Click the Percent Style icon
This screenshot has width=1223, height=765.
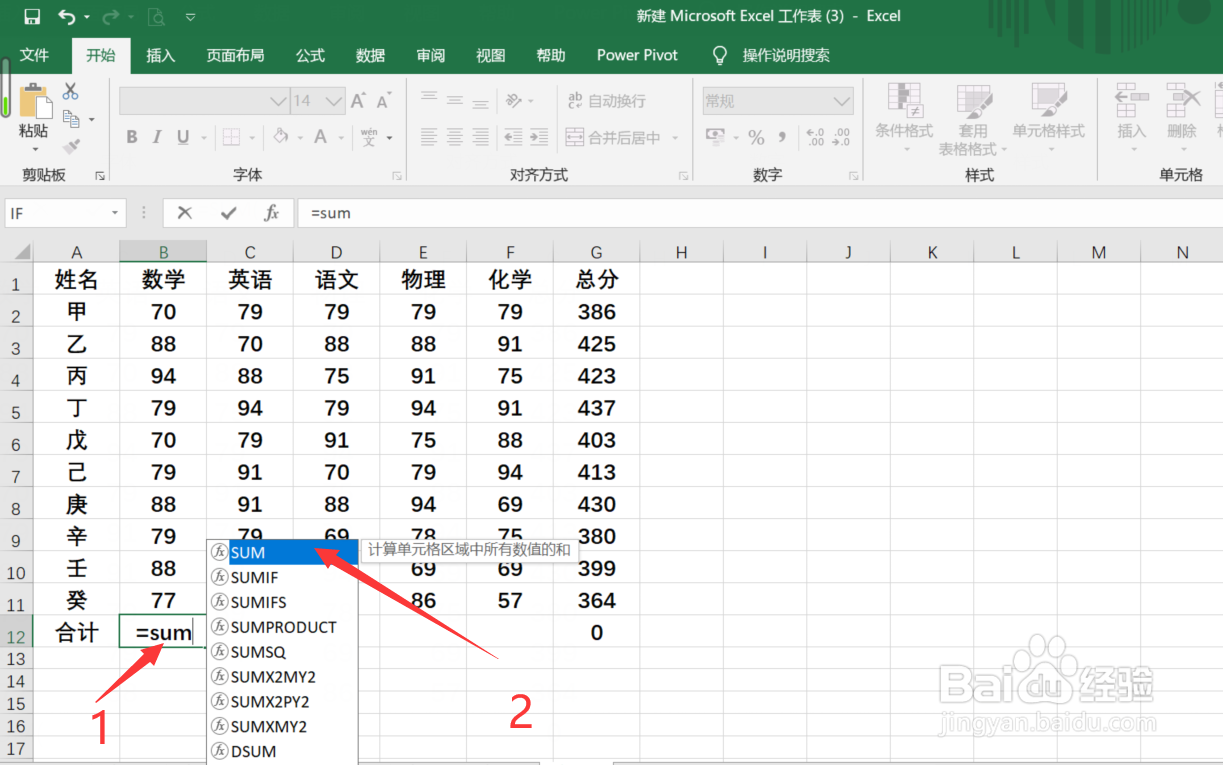pos(756,137)
